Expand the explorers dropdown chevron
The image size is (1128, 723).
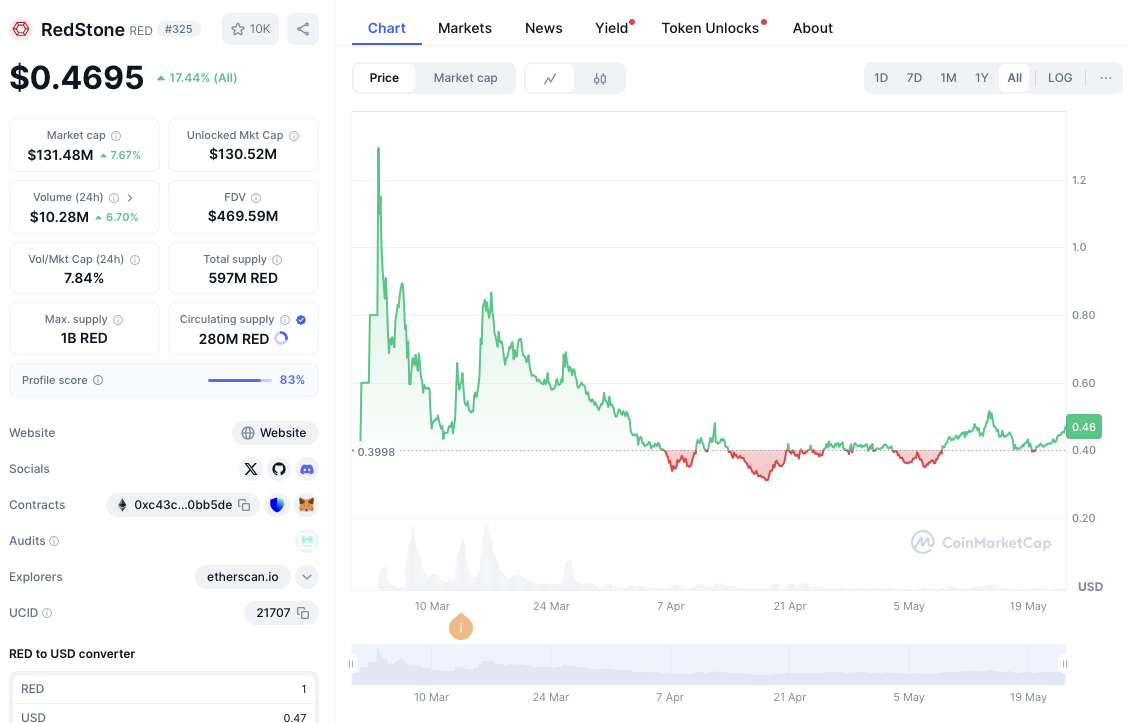[307, 577]
